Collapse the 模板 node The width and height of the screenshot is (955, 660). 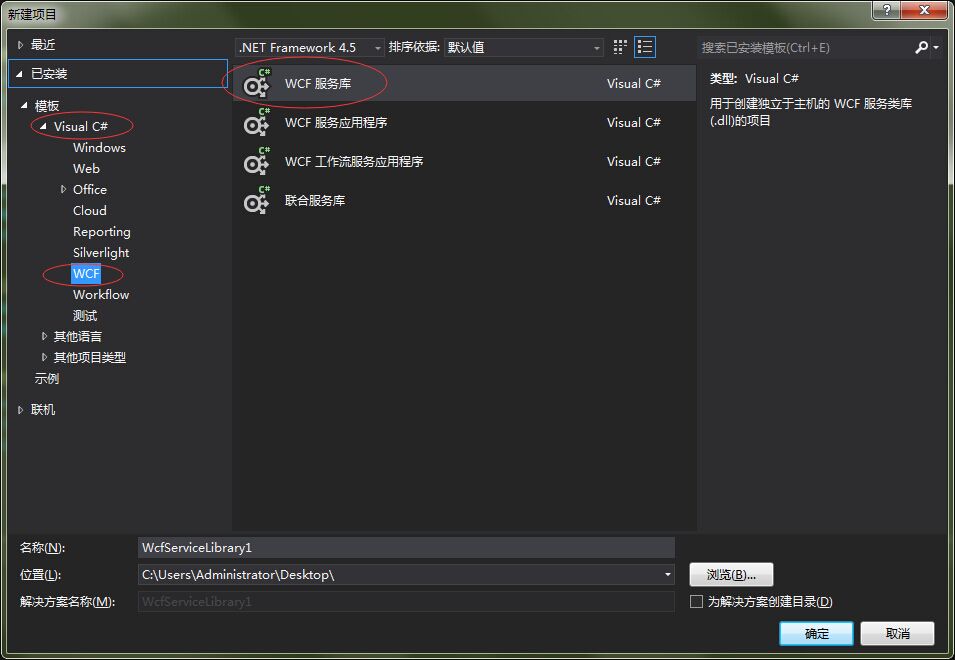[x=24, y=105]
